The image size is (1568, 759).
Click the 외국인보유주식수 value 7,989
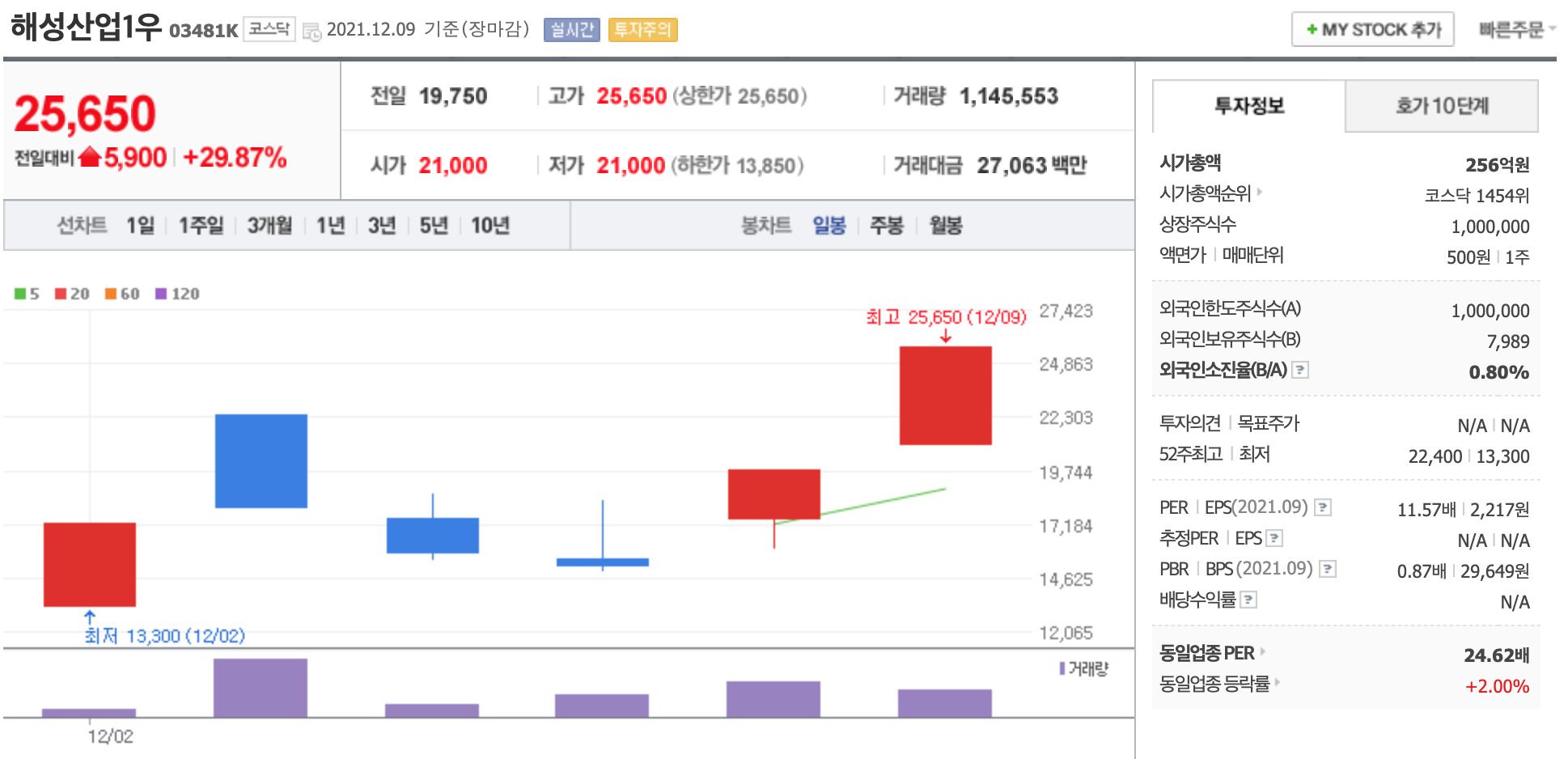pyautogui.click(x=1508, y=341)
